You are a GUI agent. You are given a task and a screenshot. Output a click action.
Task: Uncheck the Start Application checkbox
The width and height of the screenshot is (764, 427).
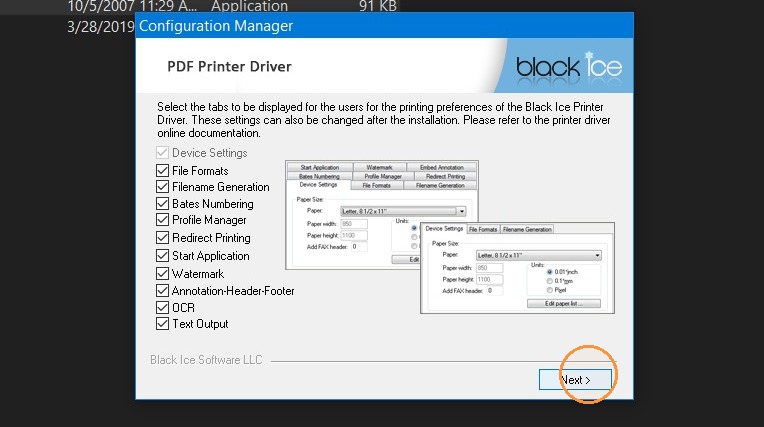(162, 256)
